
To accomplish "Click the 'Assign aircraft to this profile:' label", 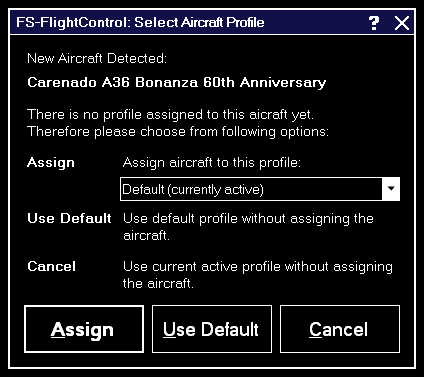I will pos(212,163).
